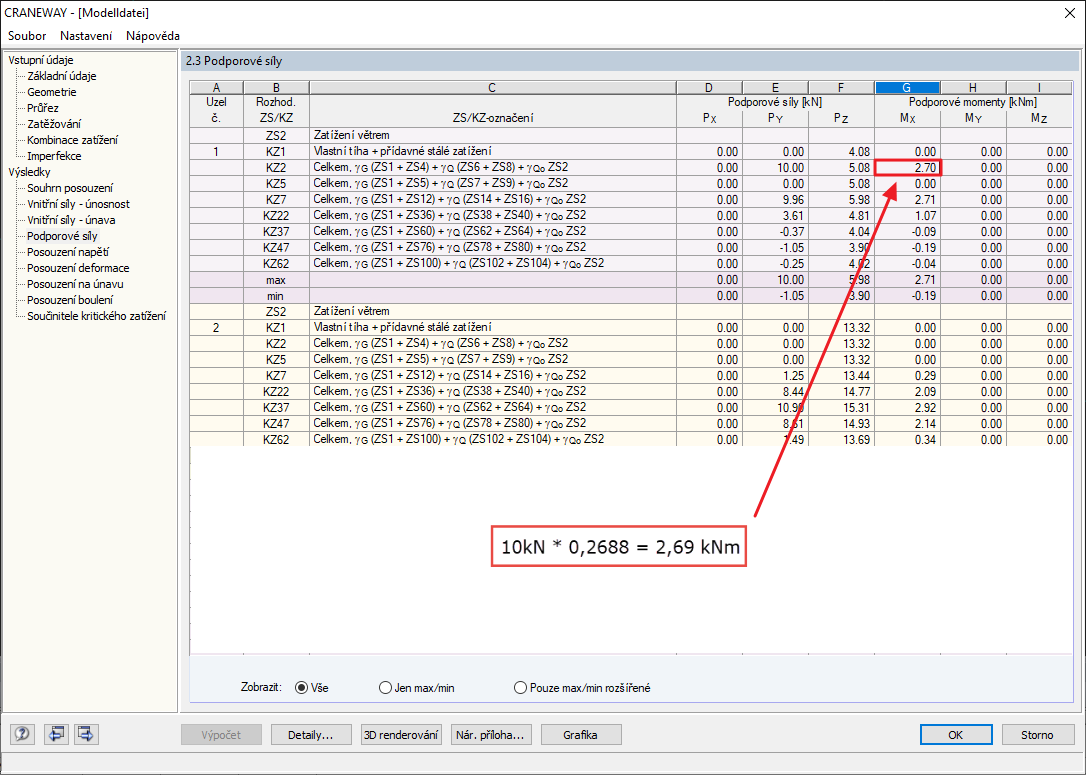Confirm with the OK button
Image resolution: width=1086 pixels, height=775 pixels.
click(956, 735)
